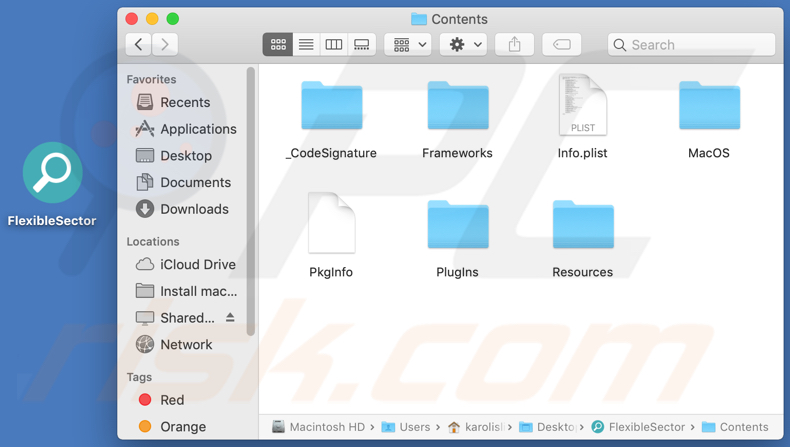
Task: Click Users in the path bar
Action: [406, 427]
